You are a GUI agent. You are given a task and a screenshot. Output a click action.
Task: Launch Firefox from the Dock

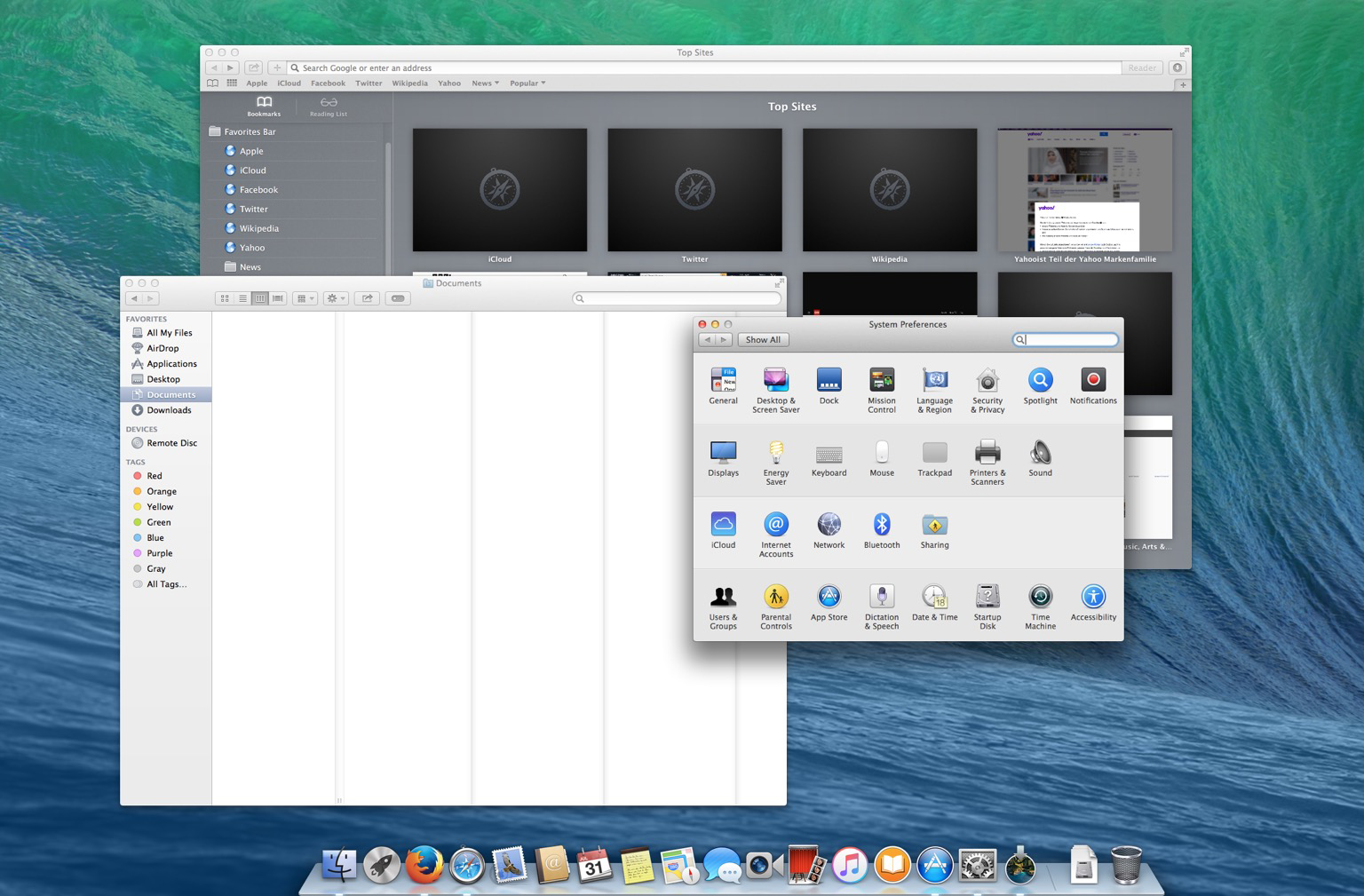(x=424, y=864)
